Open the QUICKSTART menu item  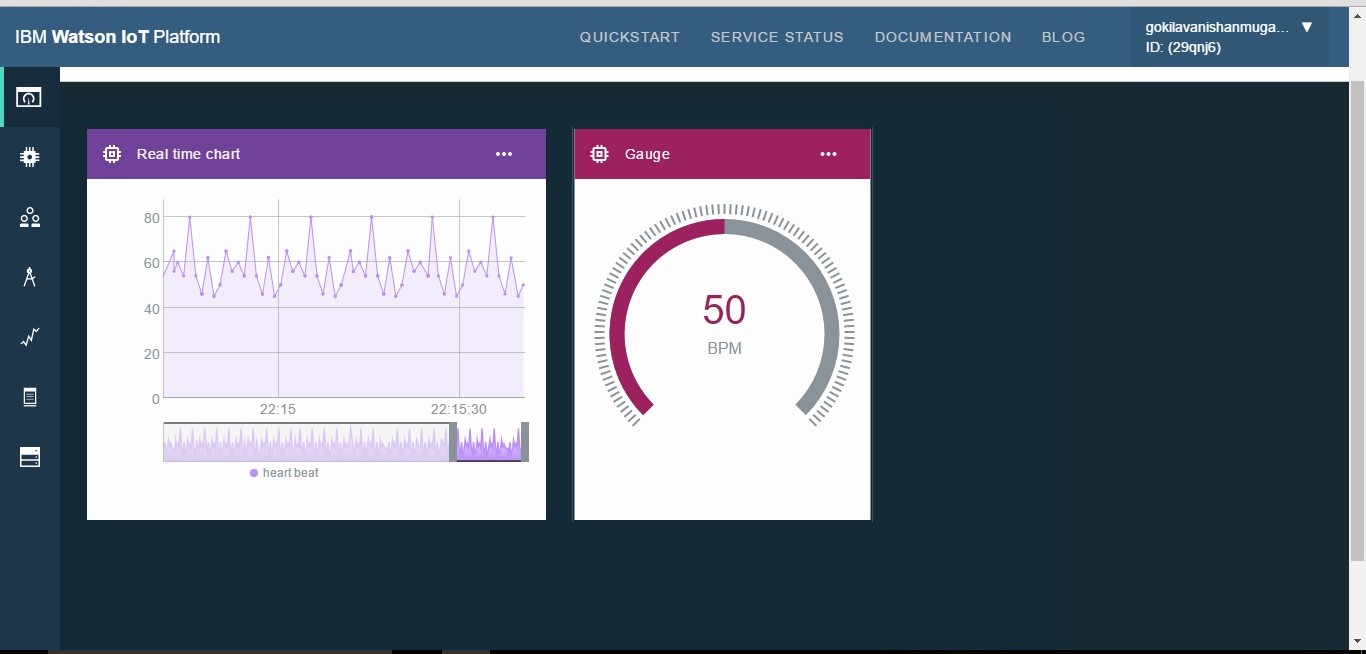click(x=629, y=37)
